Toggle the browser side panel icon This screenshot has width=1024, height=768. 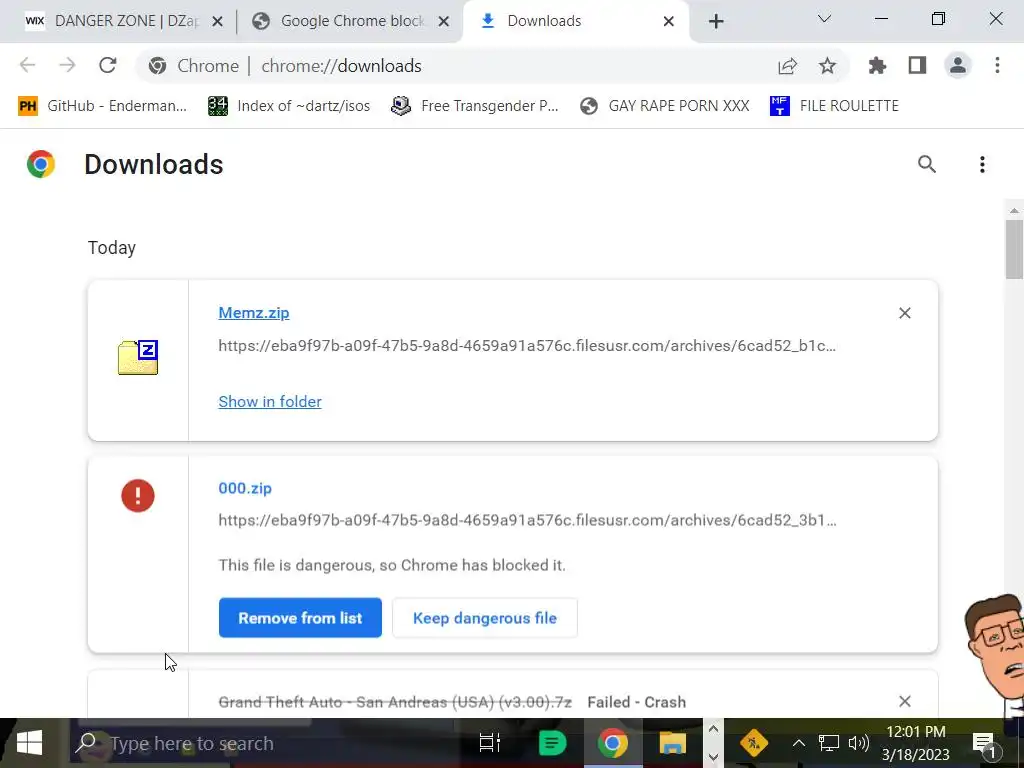coord(918,65)
